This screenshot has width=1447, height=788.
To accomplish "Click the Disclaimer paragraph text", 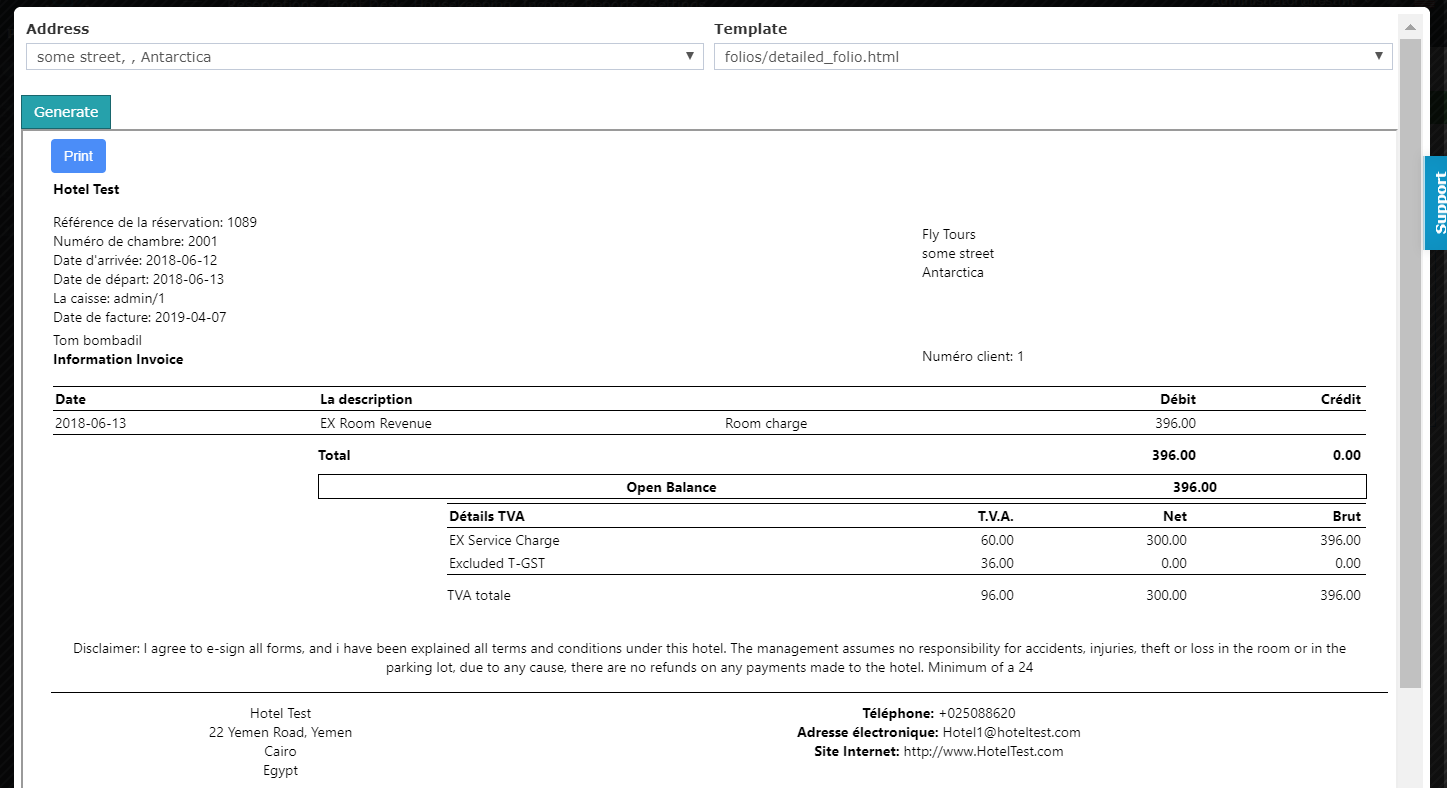I will point(709,658).
